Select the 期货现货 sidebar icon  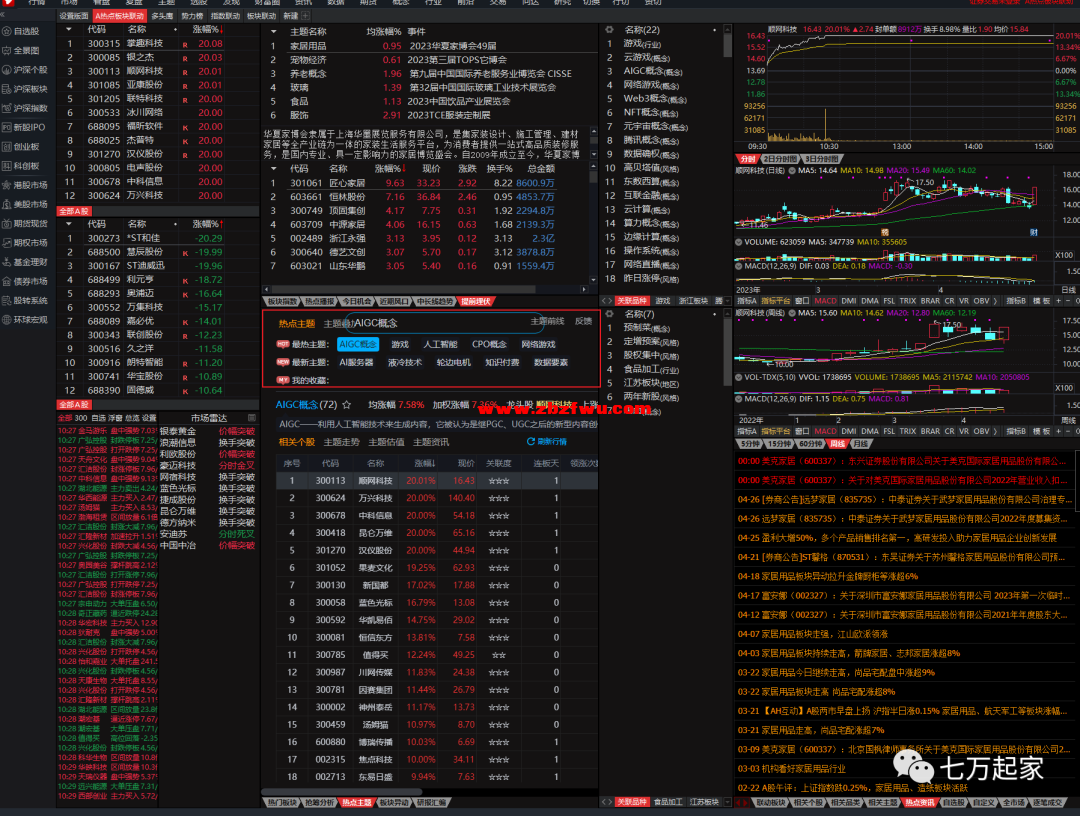pyautogui.click(x=7, y=224)
